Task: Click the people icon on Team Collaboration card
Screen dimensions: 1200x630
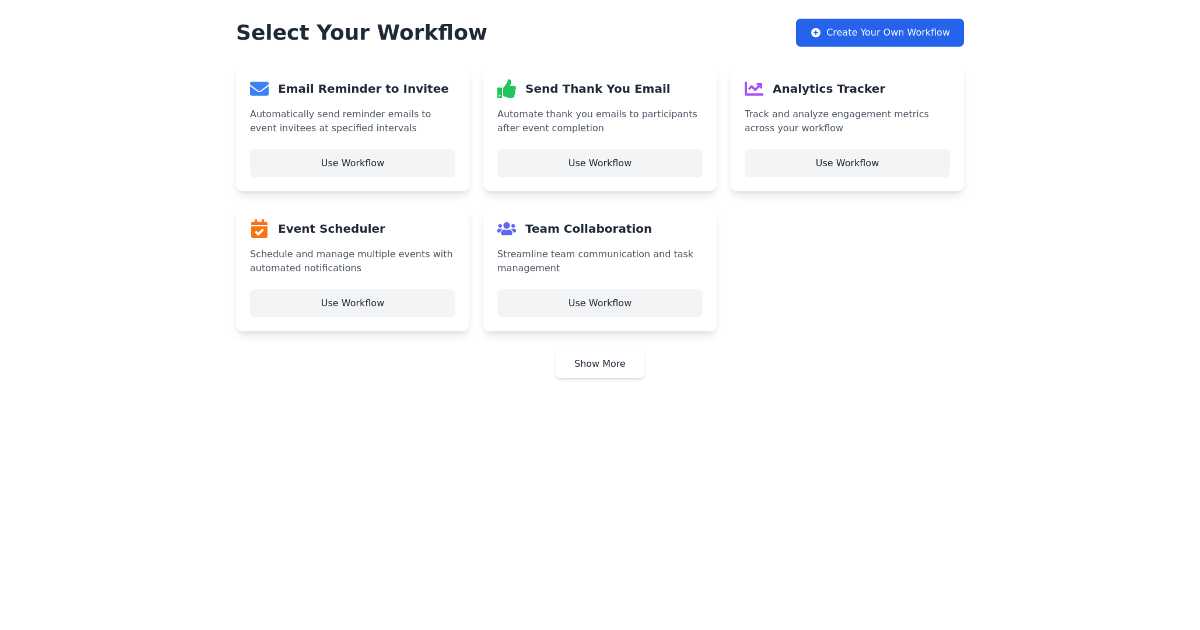Action: tap(506, 228)
